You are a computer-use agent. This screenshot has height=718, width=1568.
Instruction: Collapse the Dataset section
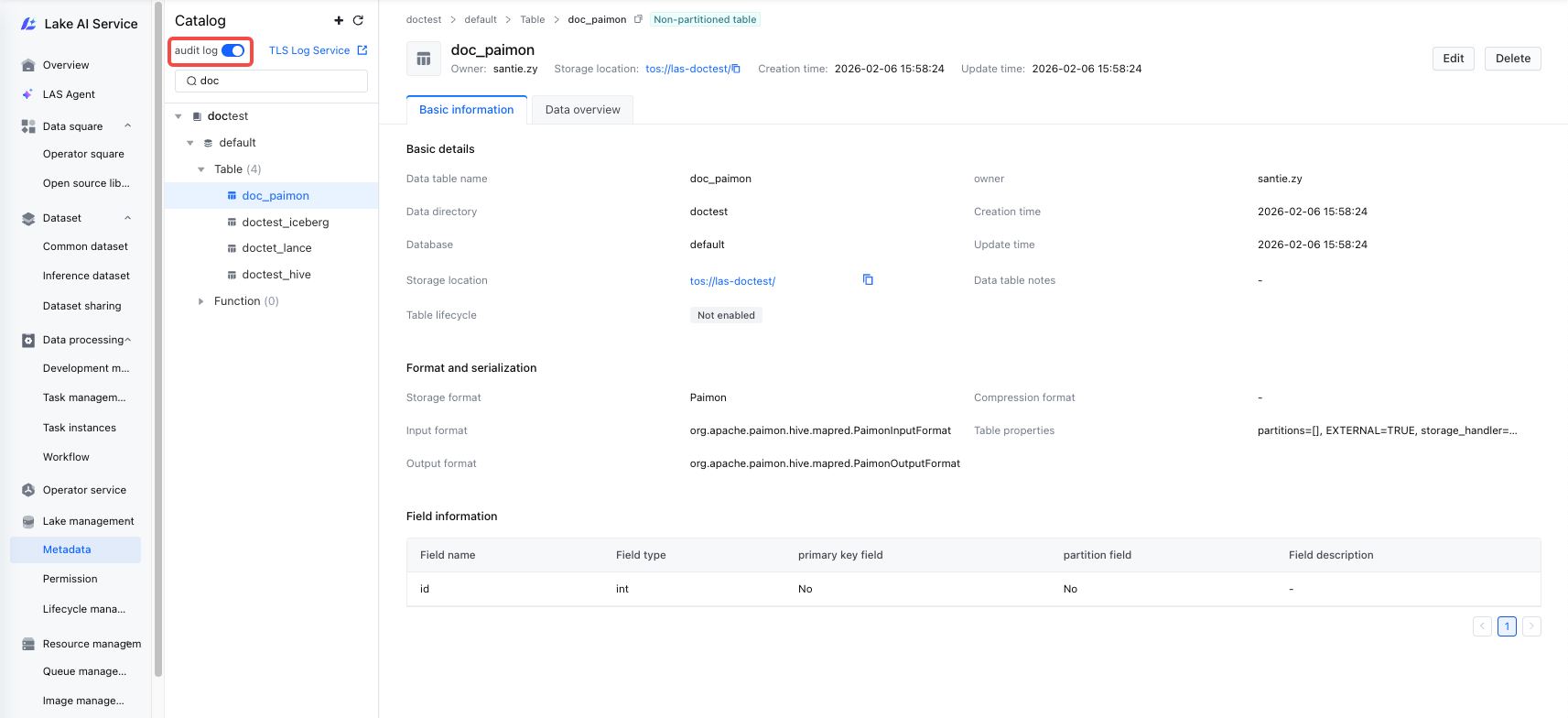[128, 218]
